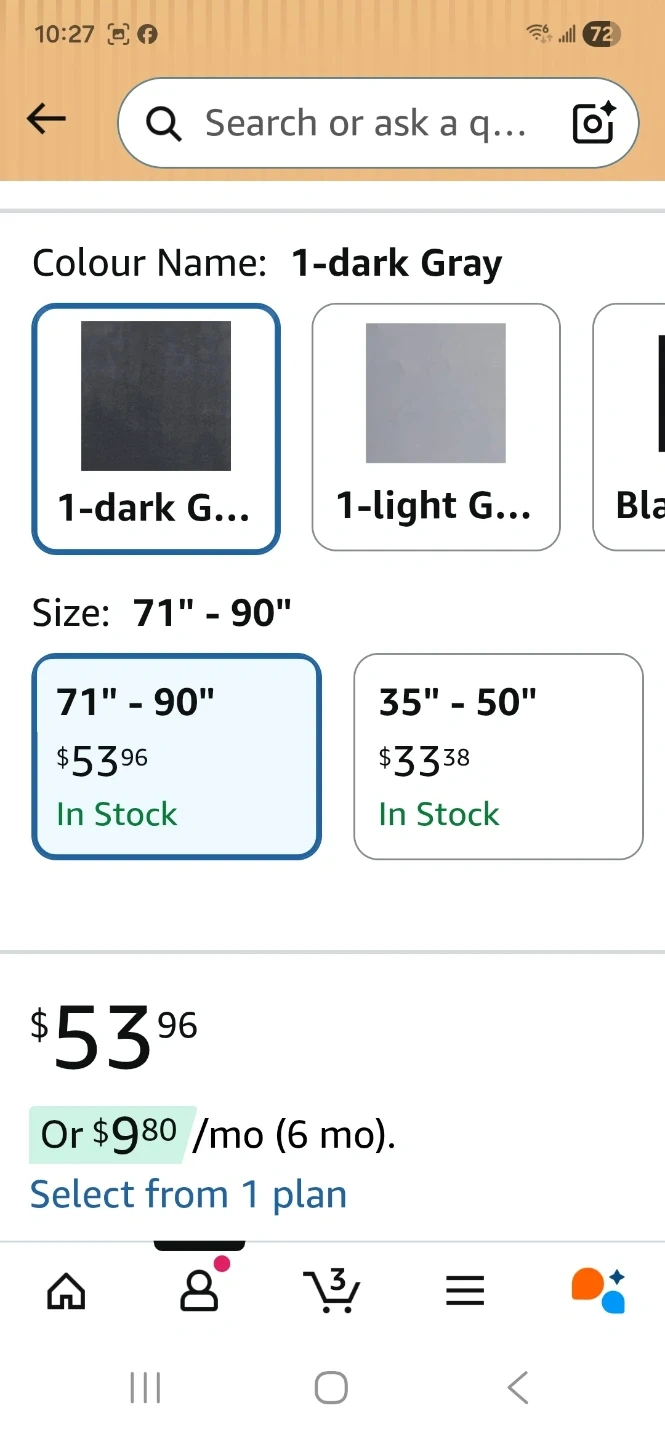The image size is (665, 1440).
Task: Tap the dark gray fabric swatch image
Action: (x=156, y=396)
